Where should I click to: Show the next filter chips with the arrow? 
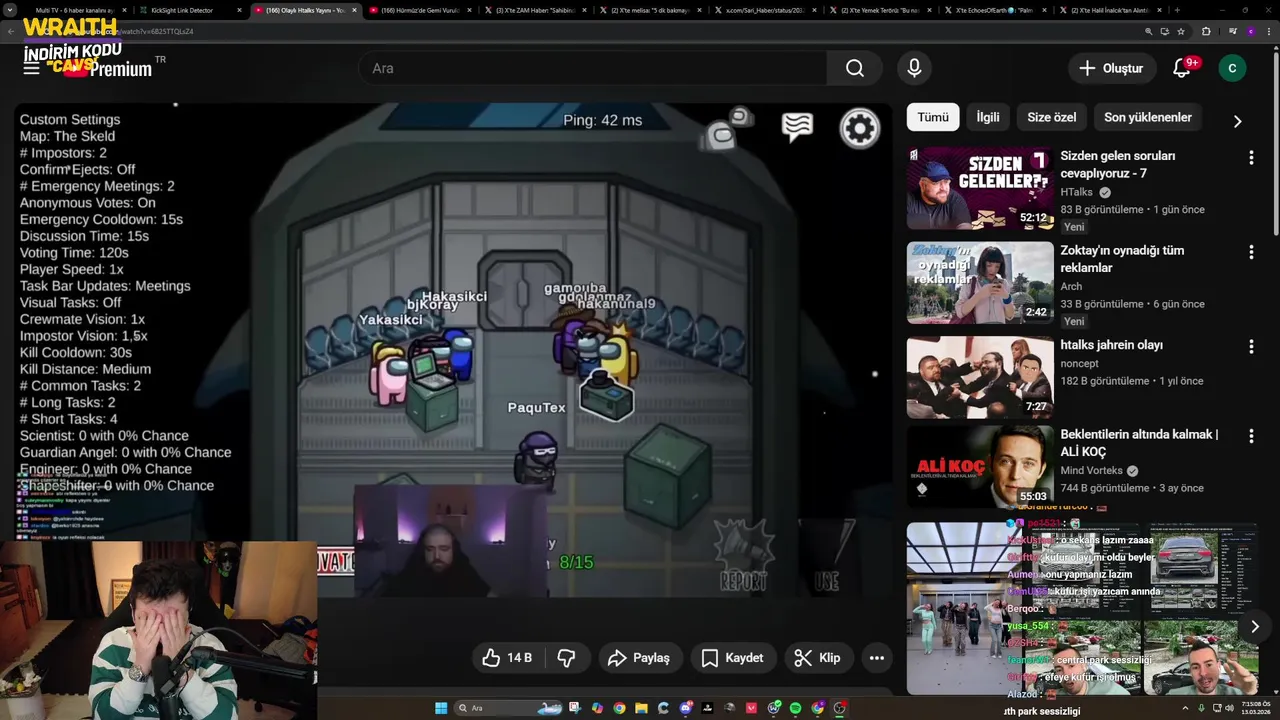[1237, 121]
